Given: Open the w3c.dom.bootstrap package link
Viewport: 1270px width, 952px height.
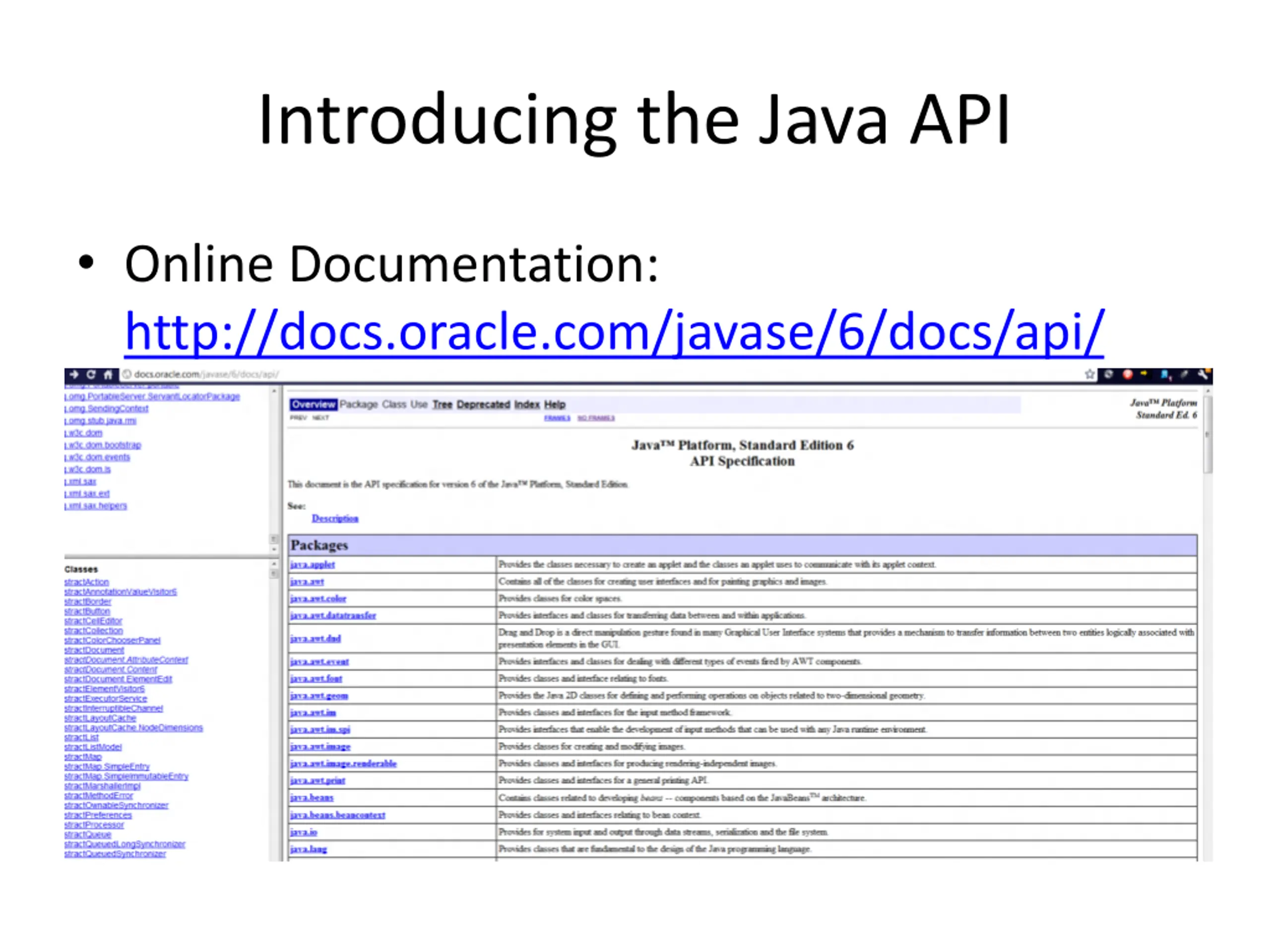Looking at the screenshot, I should (103, 445).
